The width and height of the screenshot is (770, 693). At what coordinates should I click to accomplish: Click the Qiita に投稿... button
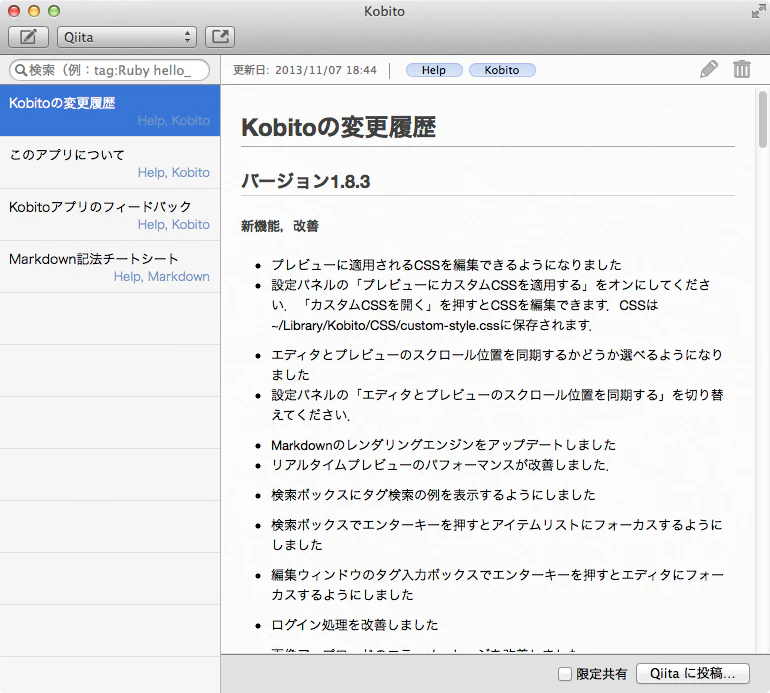click(692, 673)
